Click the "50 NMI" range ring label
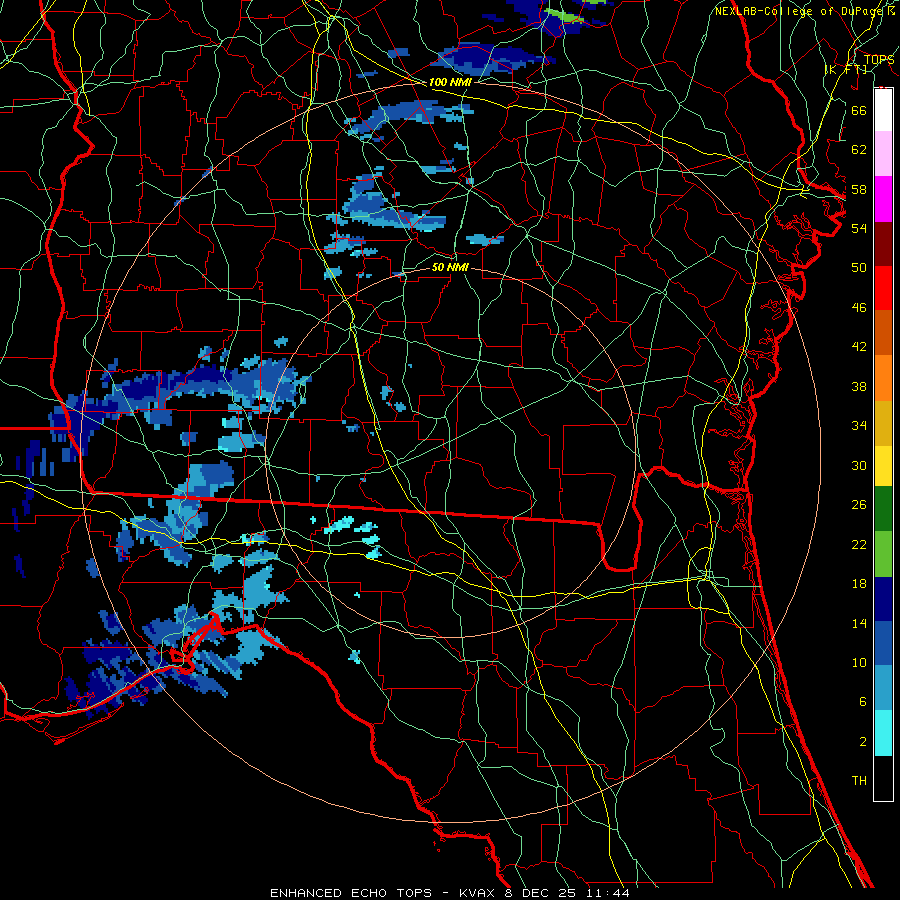The height and width of the screenshot is (900, 900). 450,267
